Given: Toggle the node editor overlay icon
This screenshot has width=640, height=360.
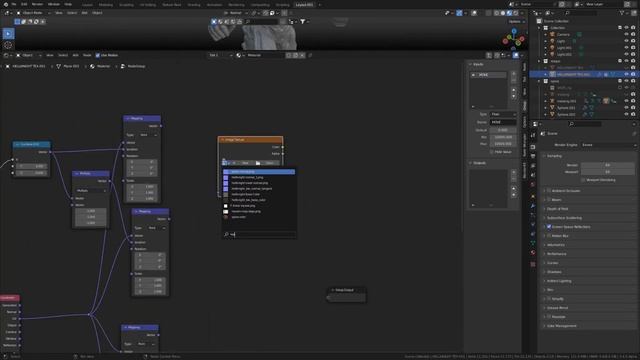Looking at the screenshot, I should tap(516, 55).
